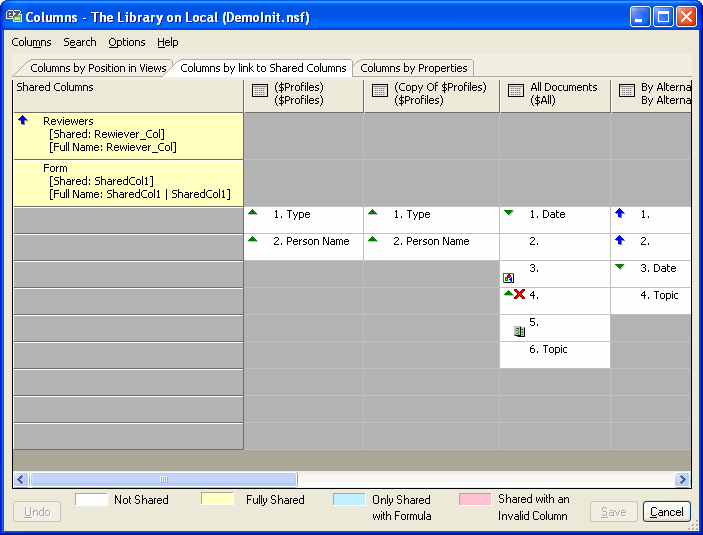Select the 6. Topic cell
This screenshot has height=535, width=703.
click(554, 349)
